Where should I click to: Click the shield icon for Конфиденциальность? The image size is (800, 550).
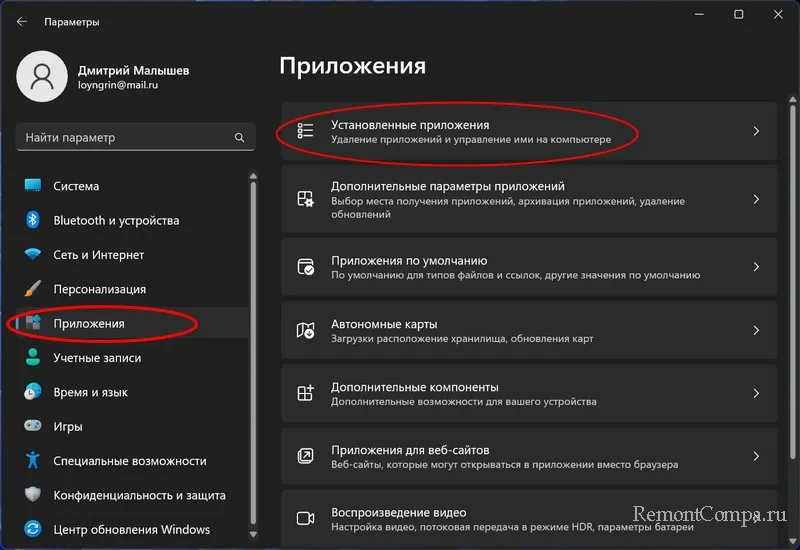pyautogui.click(x=33, y=494)
